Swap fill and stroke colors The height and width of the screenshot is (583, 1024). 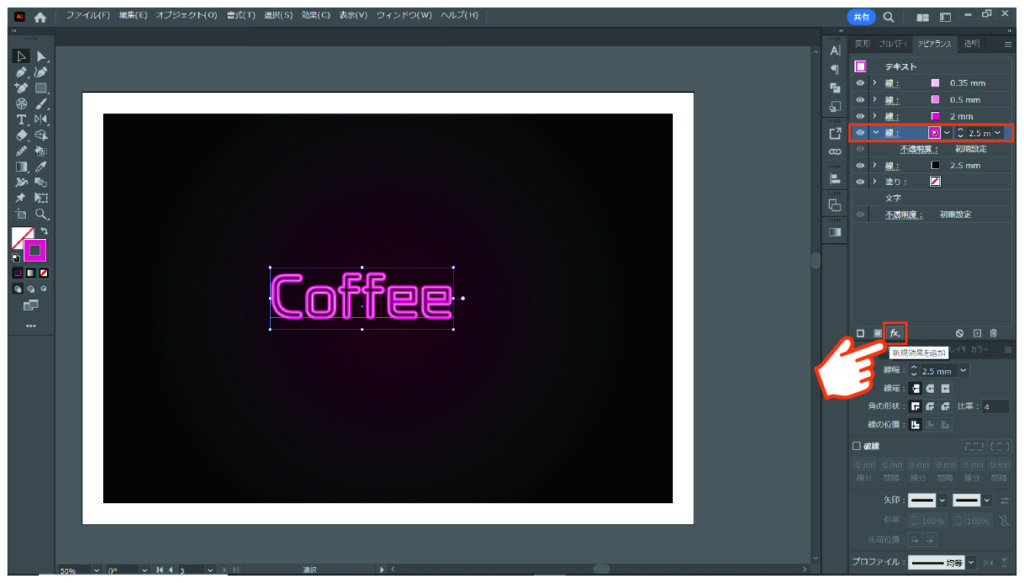pyautogui.click(x=44, y=231)
